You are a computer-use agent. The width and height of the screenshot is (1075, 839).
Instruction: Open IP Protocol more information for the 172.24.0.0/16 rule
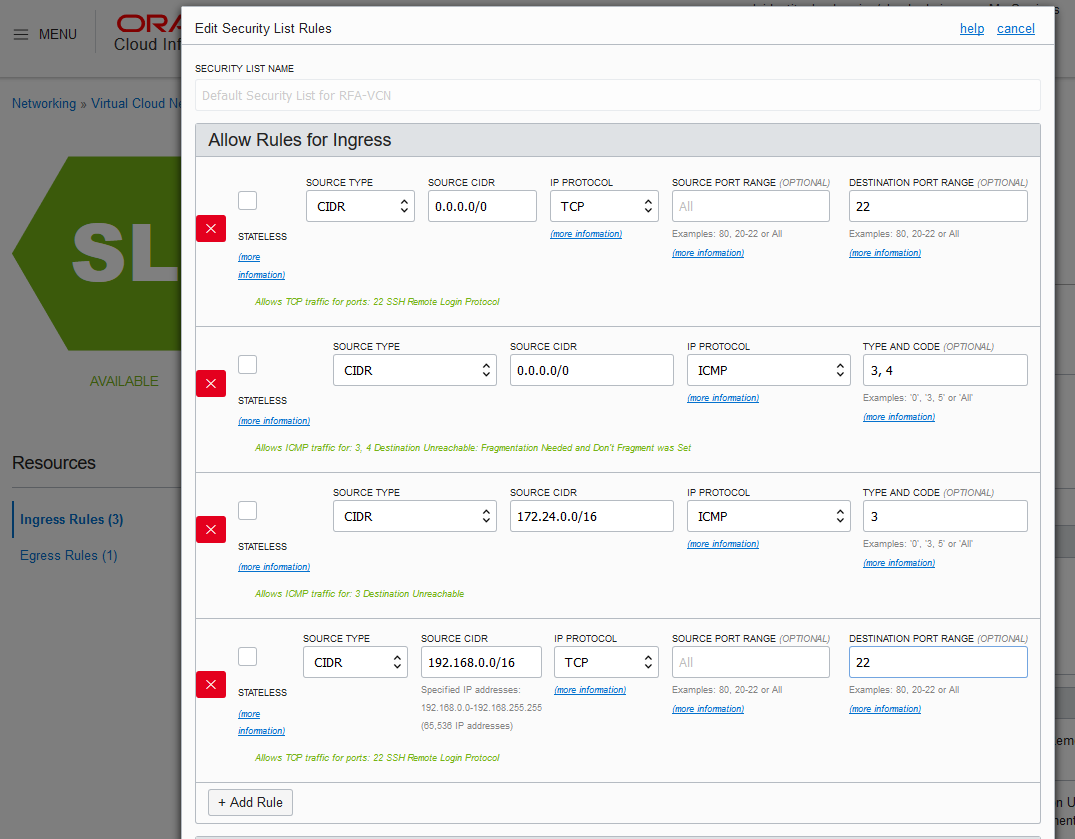(x=723, y=544)
